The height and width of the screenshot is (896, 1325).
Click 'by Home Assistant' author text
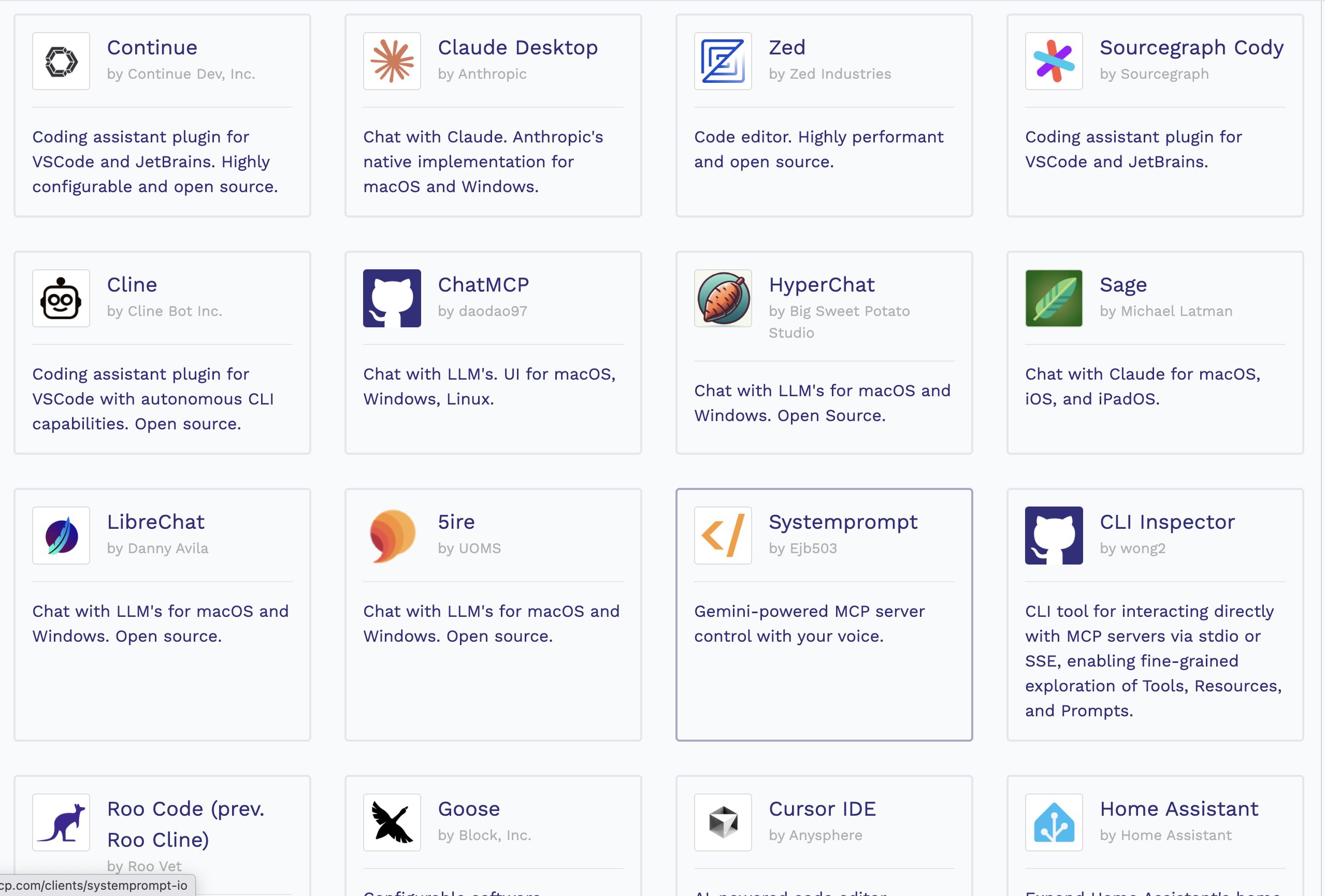pos(1165,835)
